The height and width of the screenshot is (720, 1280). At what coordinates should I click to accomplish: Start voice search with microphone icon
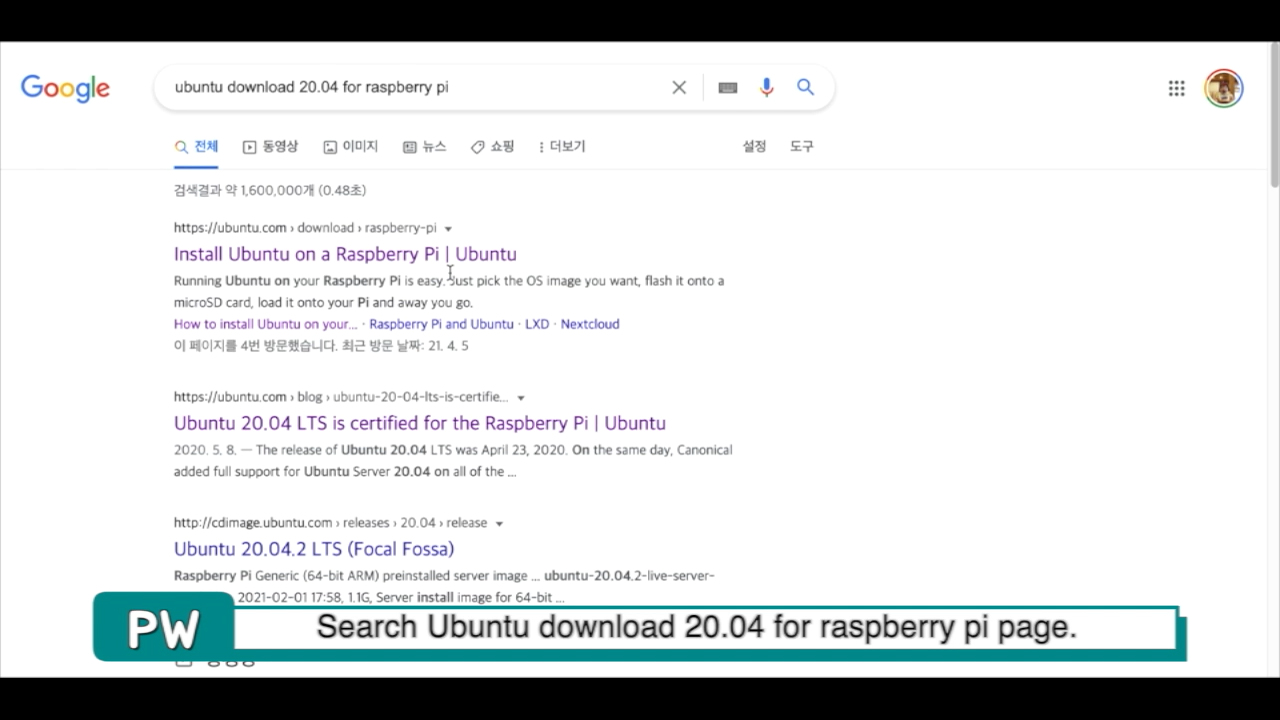pyautogui.click(x=766, y=88)
